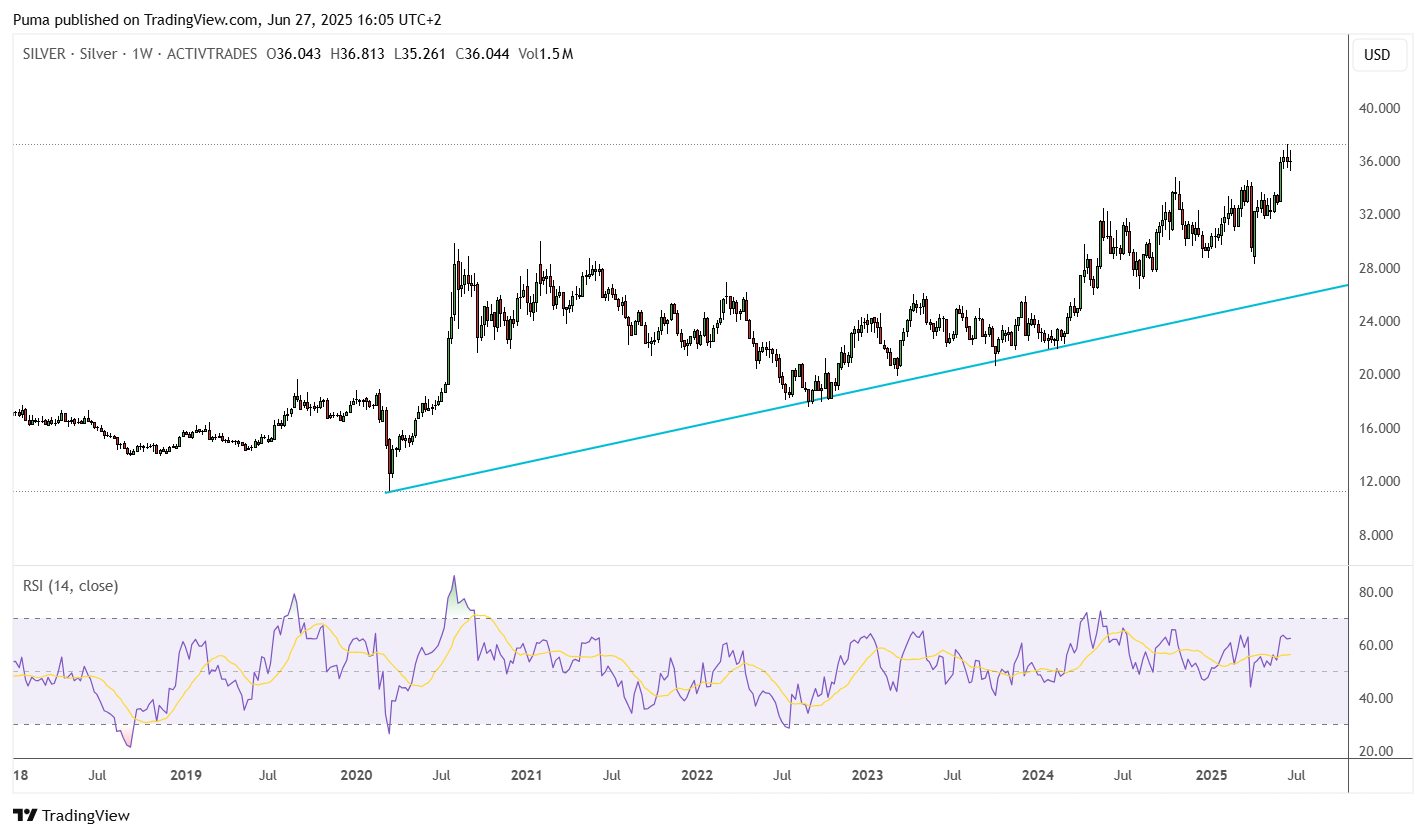Screen dimensions: 1426x837
Task: Click the 2025 label on time axis
Action: coord(1211,775)
